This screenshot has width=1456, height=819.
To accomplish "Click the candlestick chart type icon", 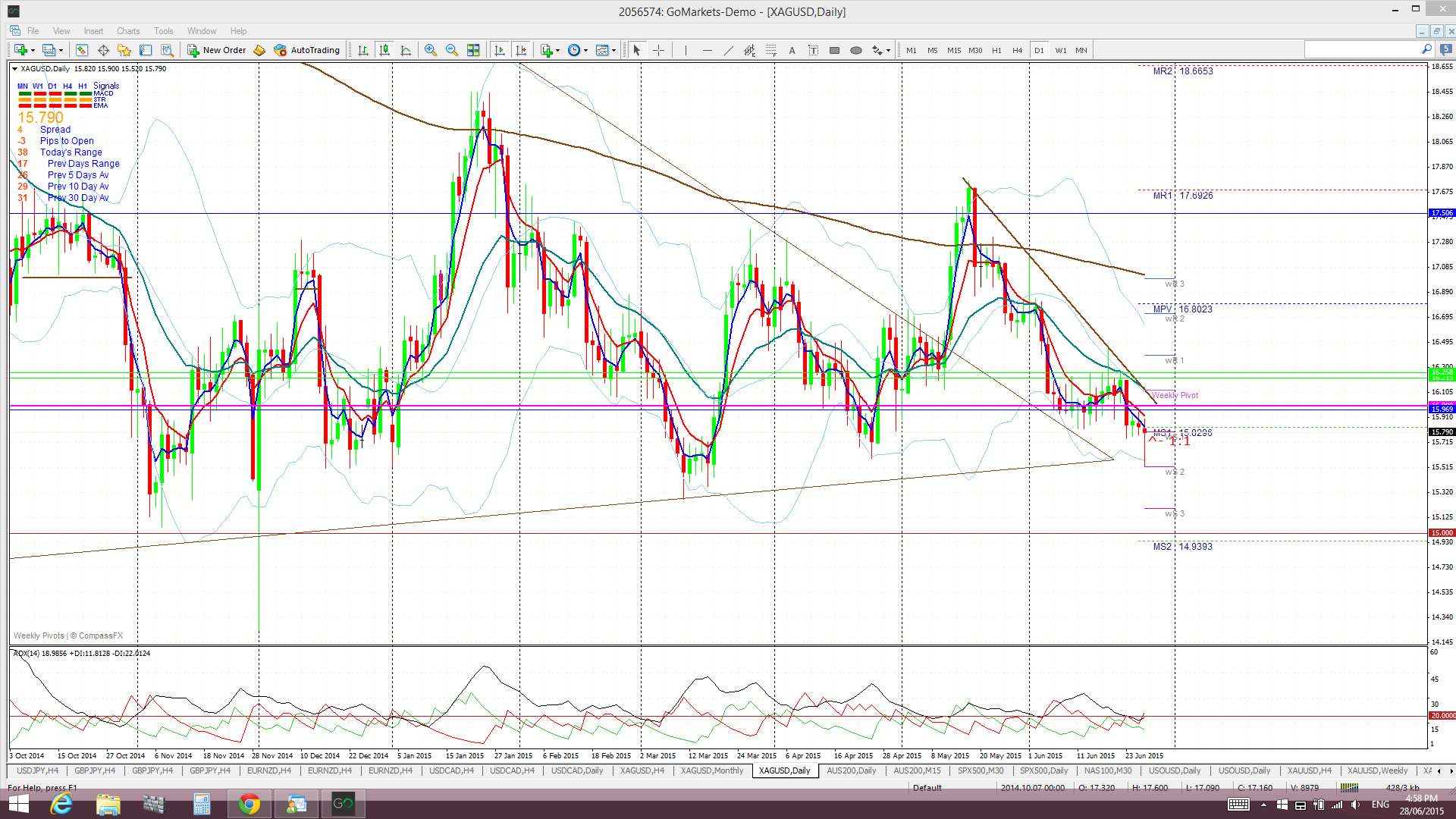I will (x=384, y=50).
